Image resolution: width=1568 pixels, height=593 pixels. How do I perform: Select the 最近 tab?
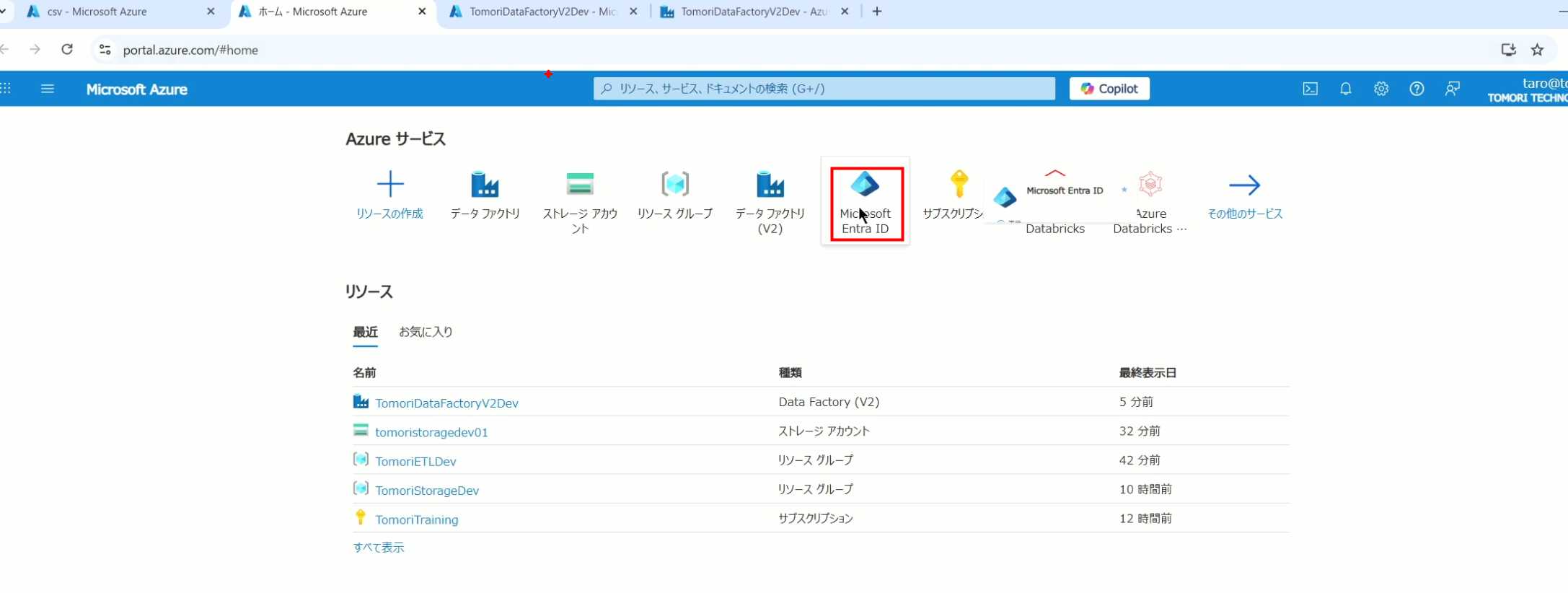point(365,332)
